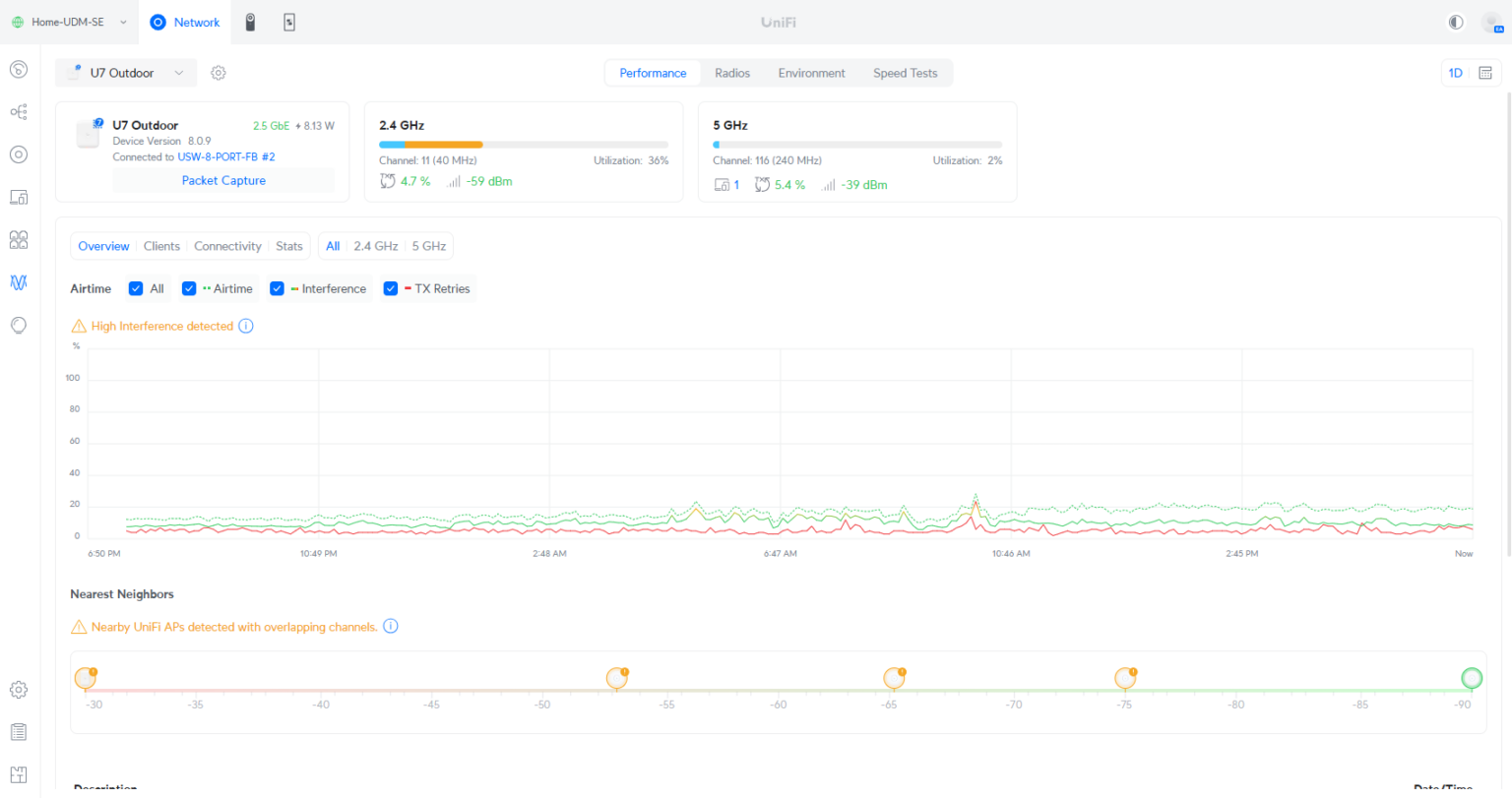
Task: Select neighbor AP marker at -65 dBm
Action: point(894,678)
